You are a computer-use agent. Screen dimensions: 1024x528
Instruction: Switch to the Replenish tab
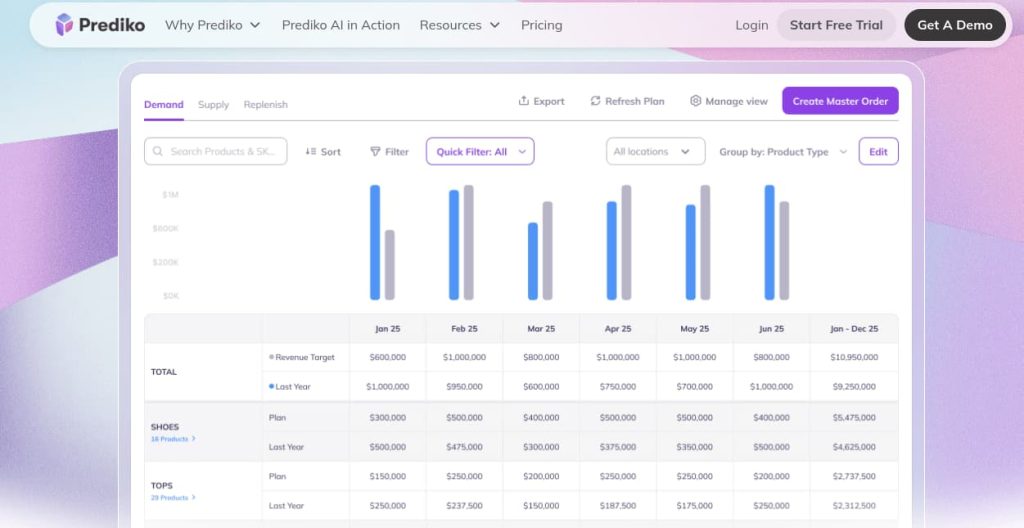coord(265,104)
